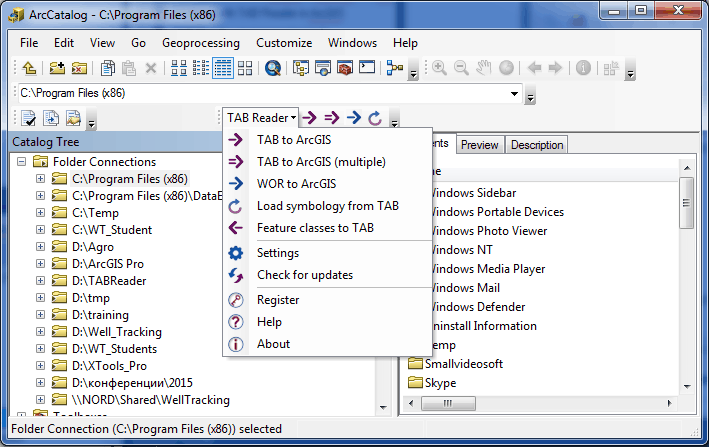Collapse the Folder Connections node
This screenshot has height=447, width=709.
point(21,161)
